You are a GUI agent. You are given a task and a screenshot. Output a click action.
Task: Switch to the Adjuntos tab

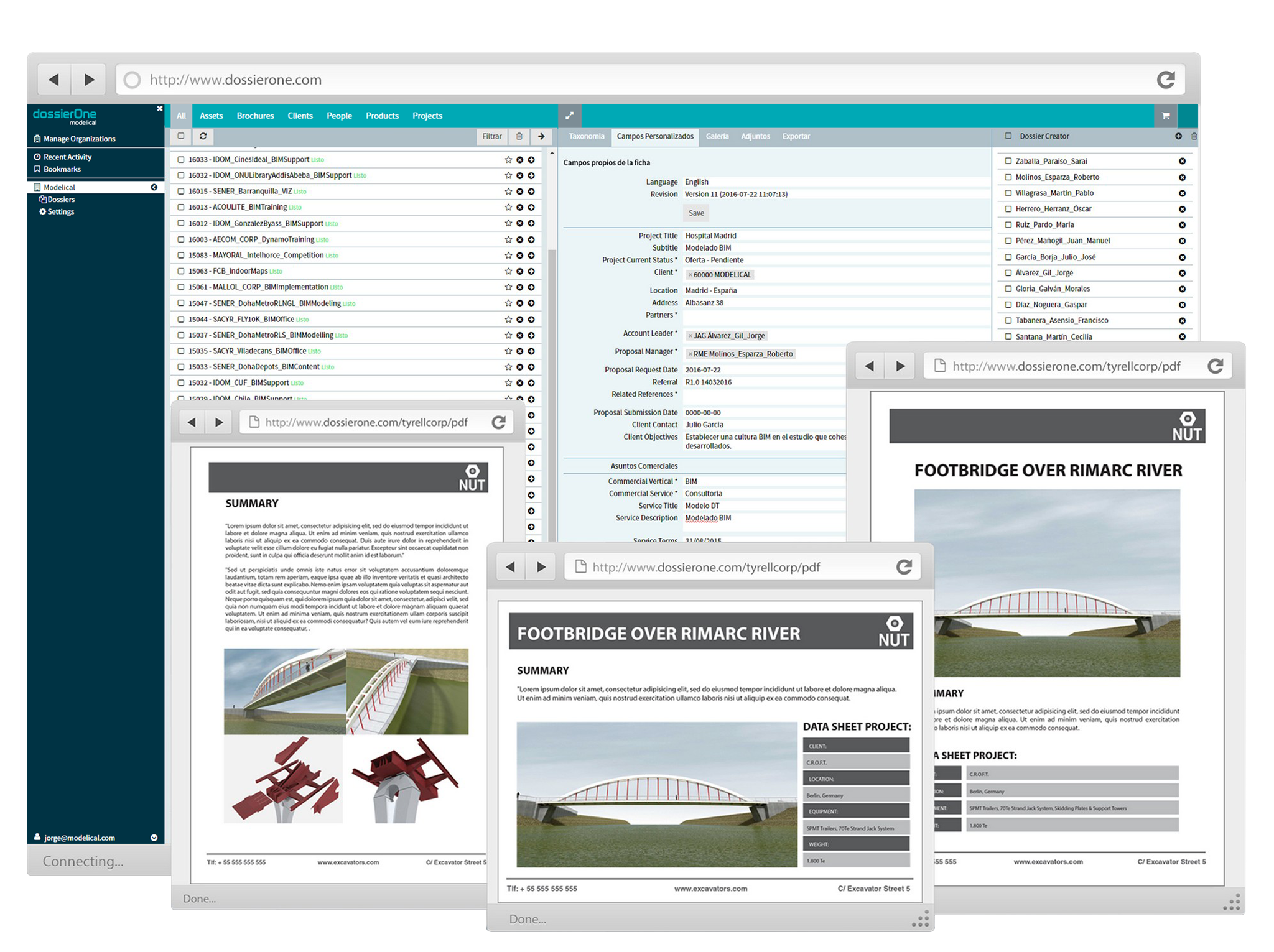(755, 136)
